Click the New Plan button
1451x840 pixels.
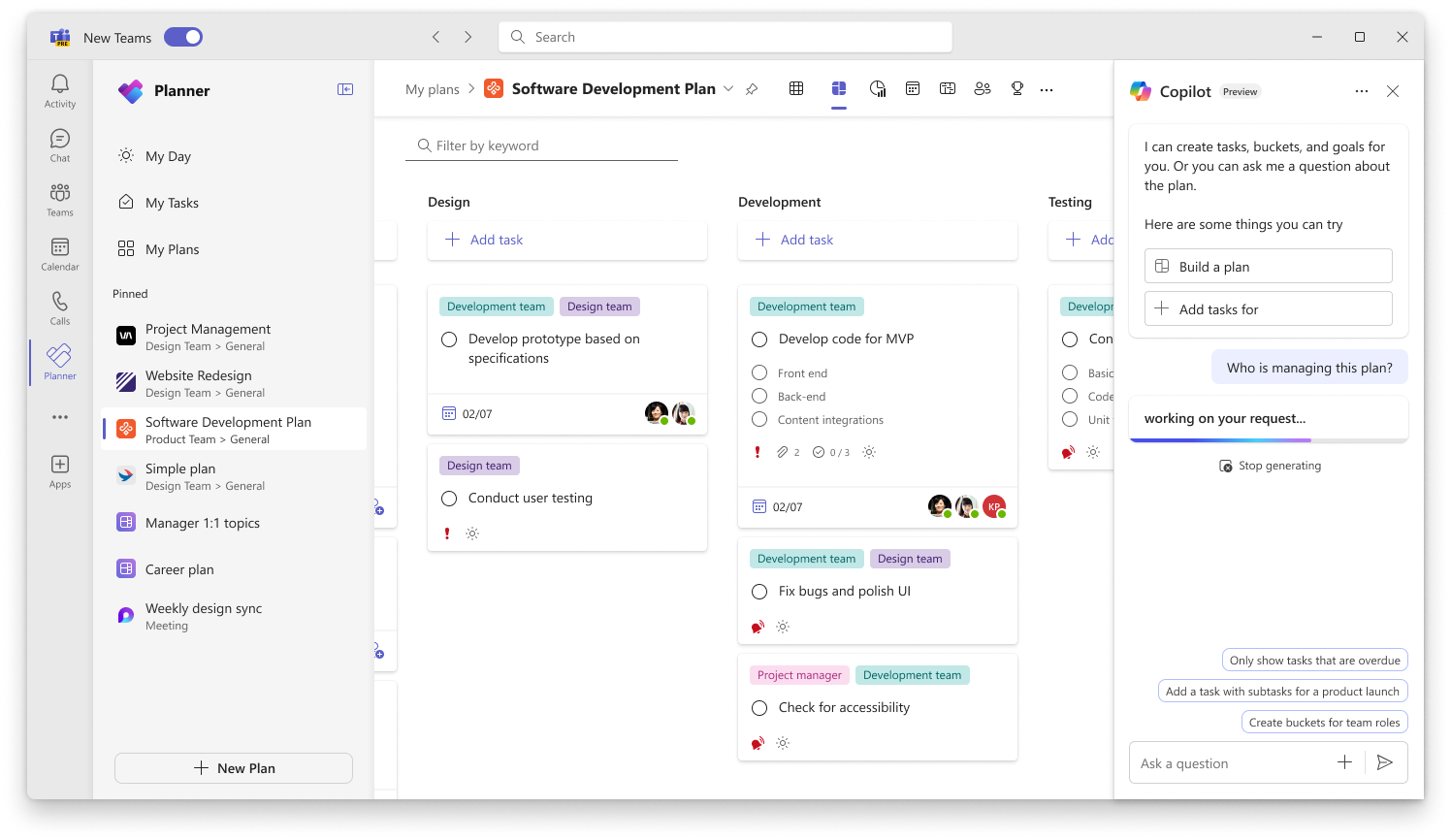click(233, 767)
